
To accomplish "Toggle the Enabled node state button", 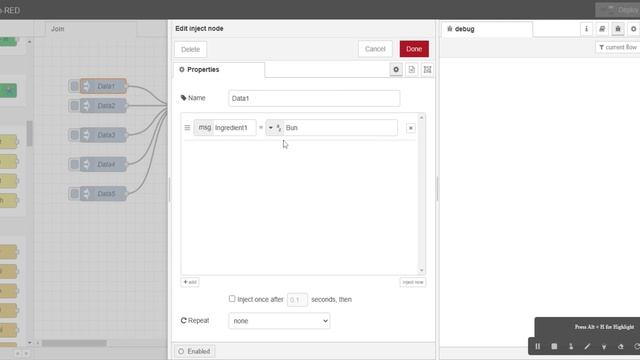I will point(195,351).
